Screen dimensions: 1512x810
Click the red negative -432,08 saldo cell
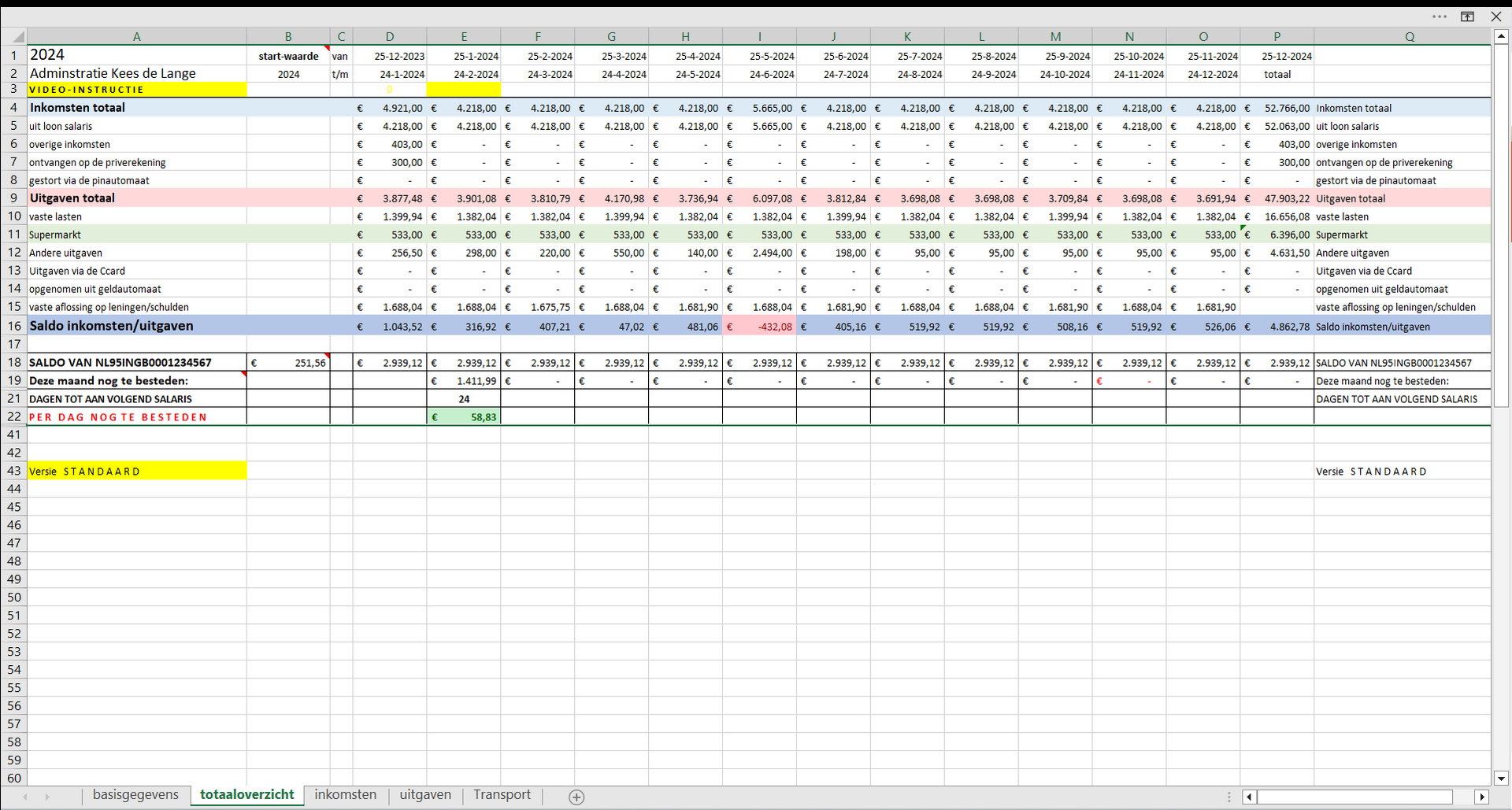760,327
